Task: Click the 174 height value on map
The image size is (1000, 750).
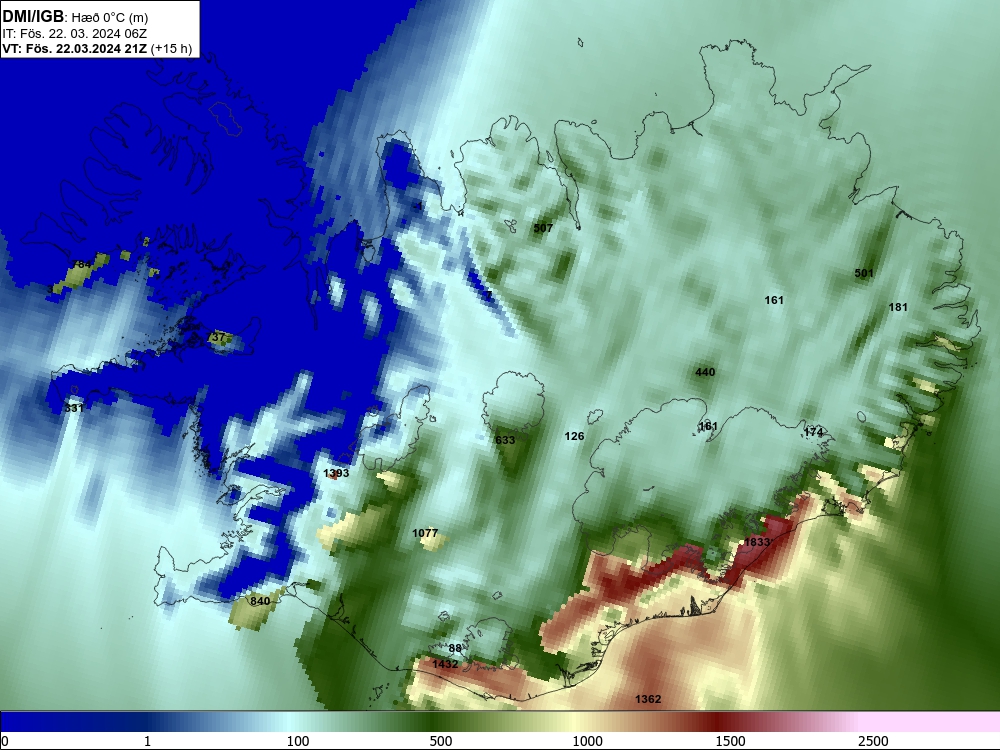Action: pos(813,432)
